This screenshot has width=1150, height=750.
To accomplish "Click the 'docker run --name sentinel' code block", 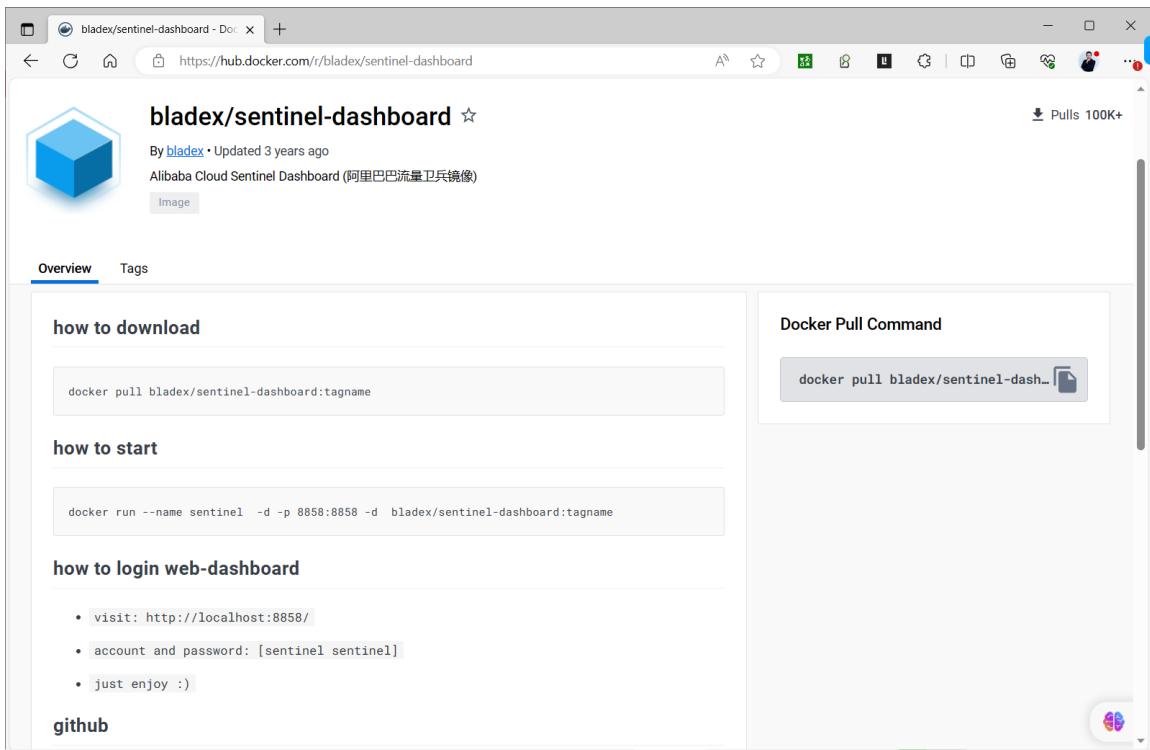I will coord(389,512).
